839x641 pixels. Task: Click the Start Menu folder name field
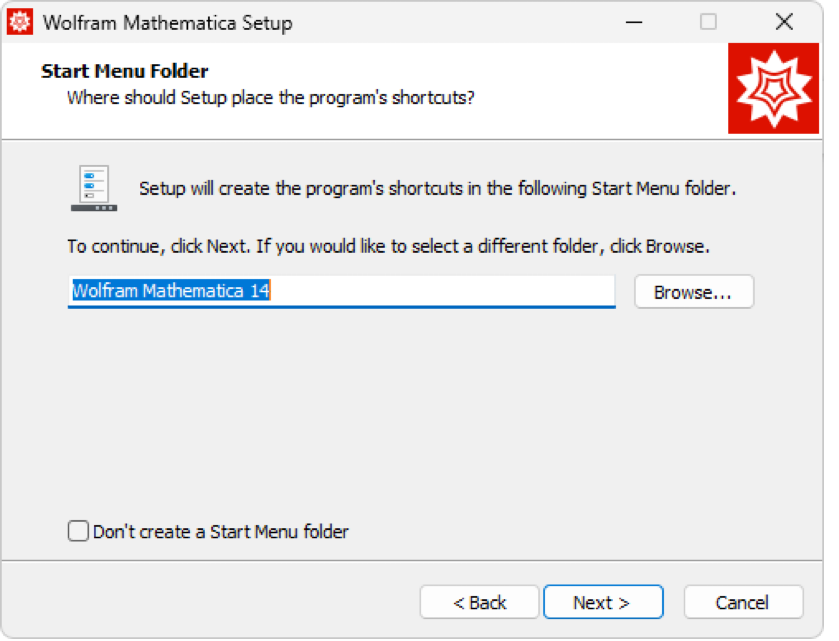(341, 292)
